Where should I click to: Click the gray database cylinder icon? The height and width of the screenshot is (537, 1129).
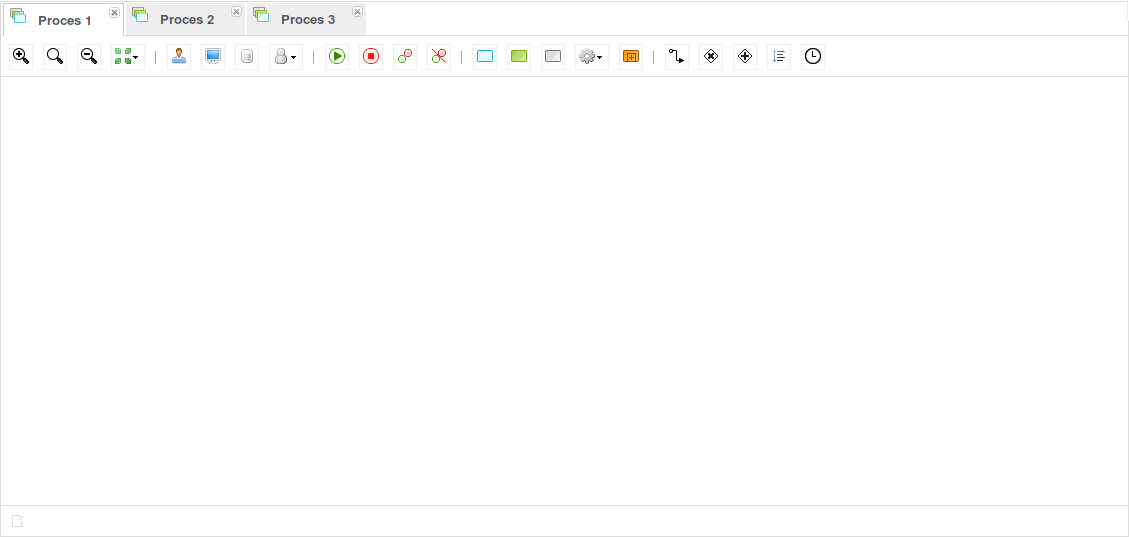(x=247, y=56)
